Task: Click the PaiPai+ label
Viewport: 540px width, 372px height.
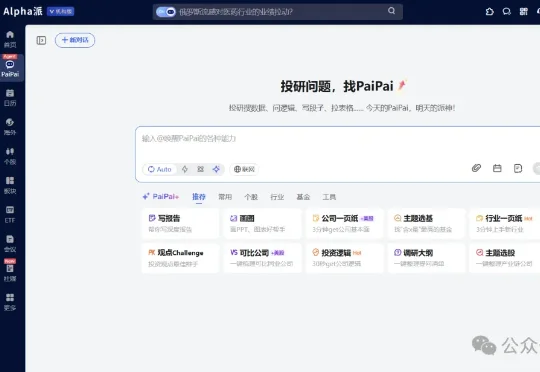Action: click(161, 196)
